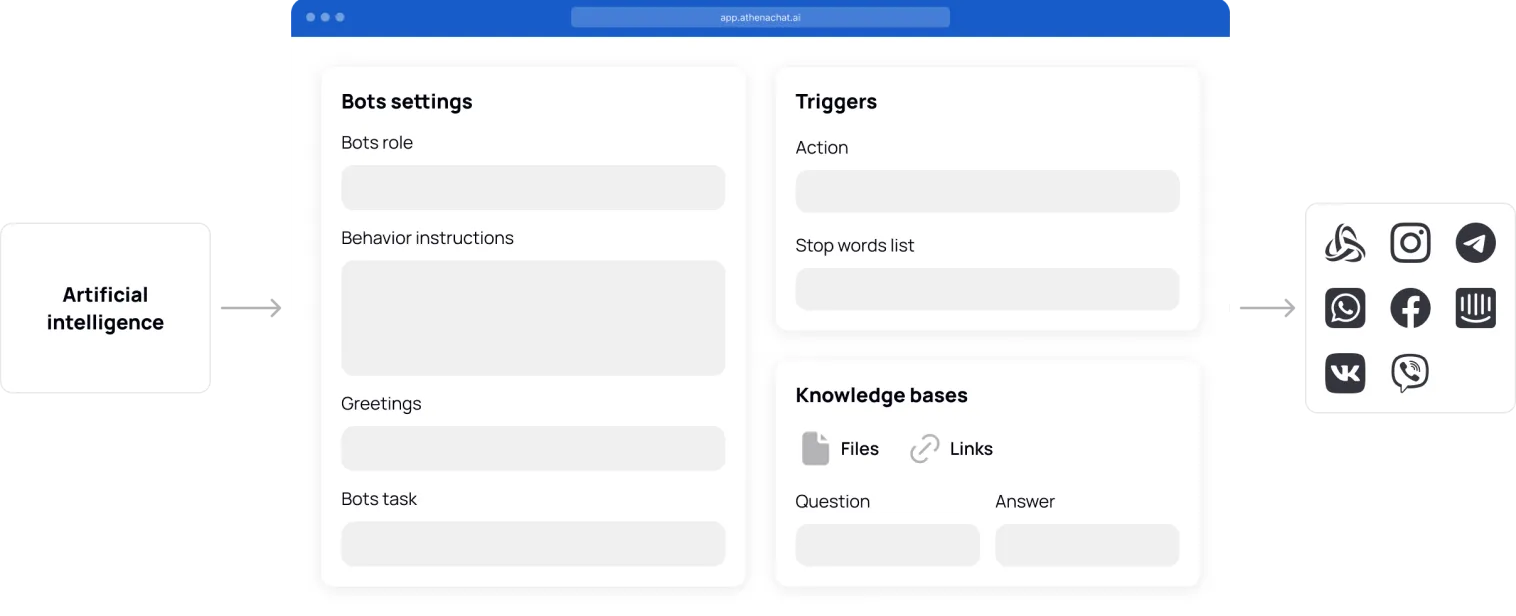This screenshot has height=616, width=1516.
Task: Select the Bots task field
Action: tap(533, 544)
